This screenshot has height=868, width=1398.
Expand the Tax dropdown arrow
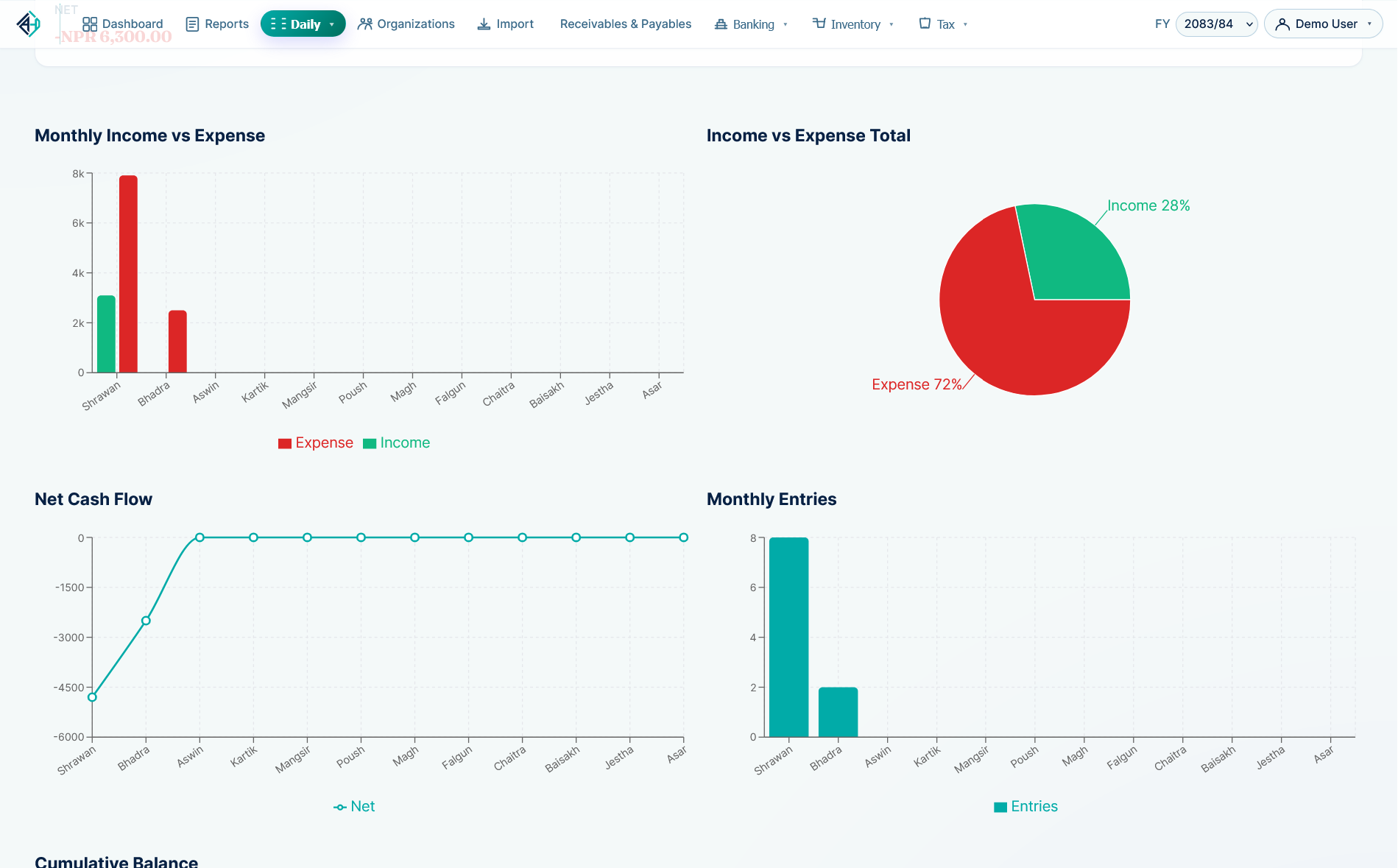[965, 24]
